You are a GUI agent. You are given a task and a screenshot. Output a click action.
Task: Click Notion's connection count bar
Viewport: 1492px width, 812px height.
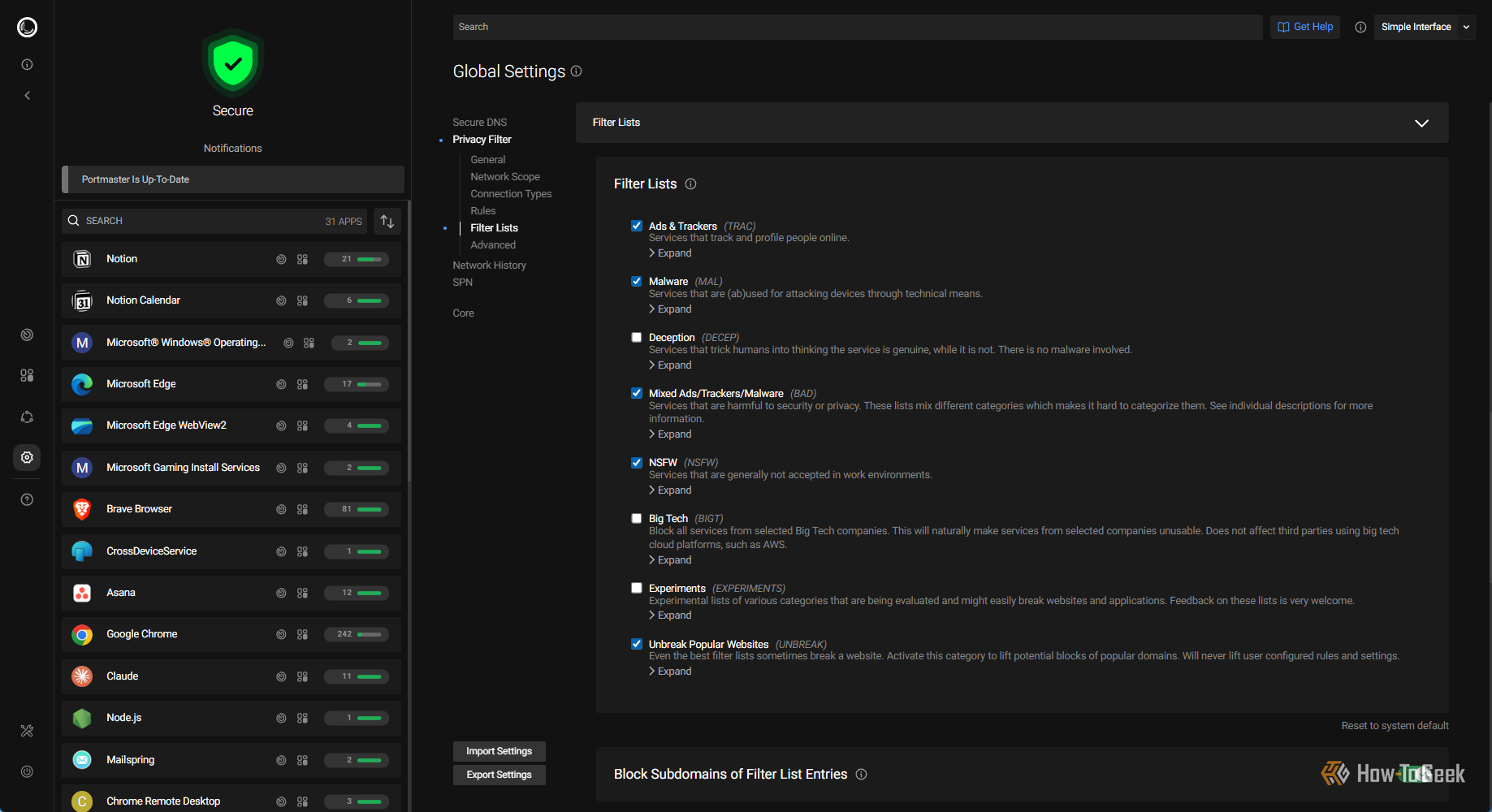357,259
